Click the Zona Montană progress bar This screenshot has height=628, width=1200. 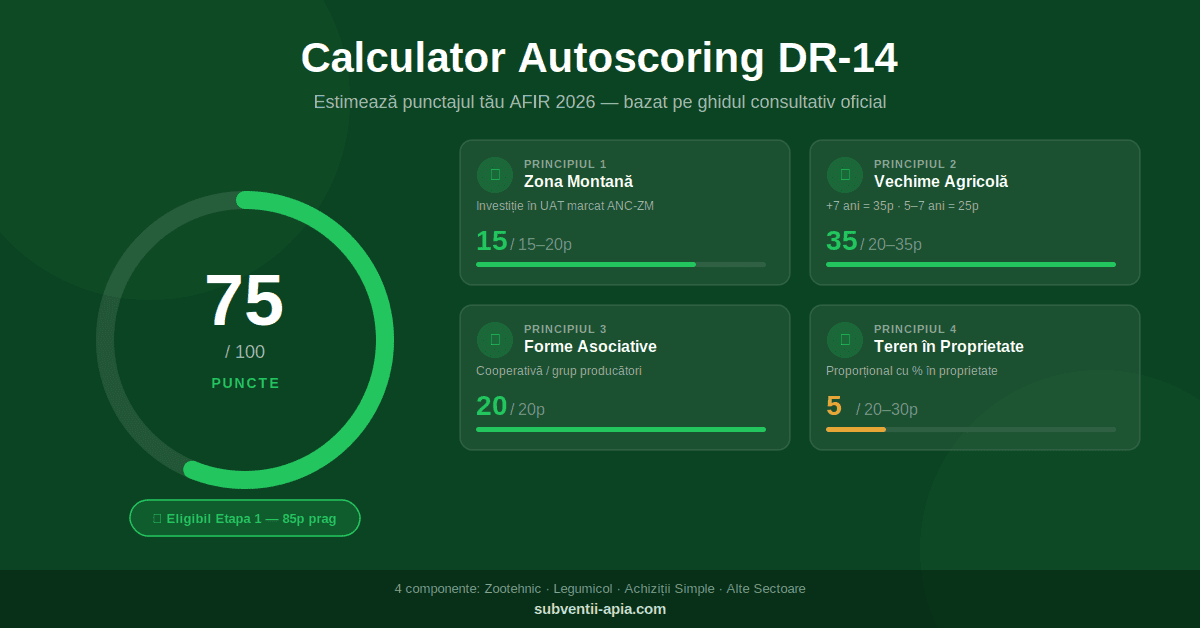tap(621, 264)
